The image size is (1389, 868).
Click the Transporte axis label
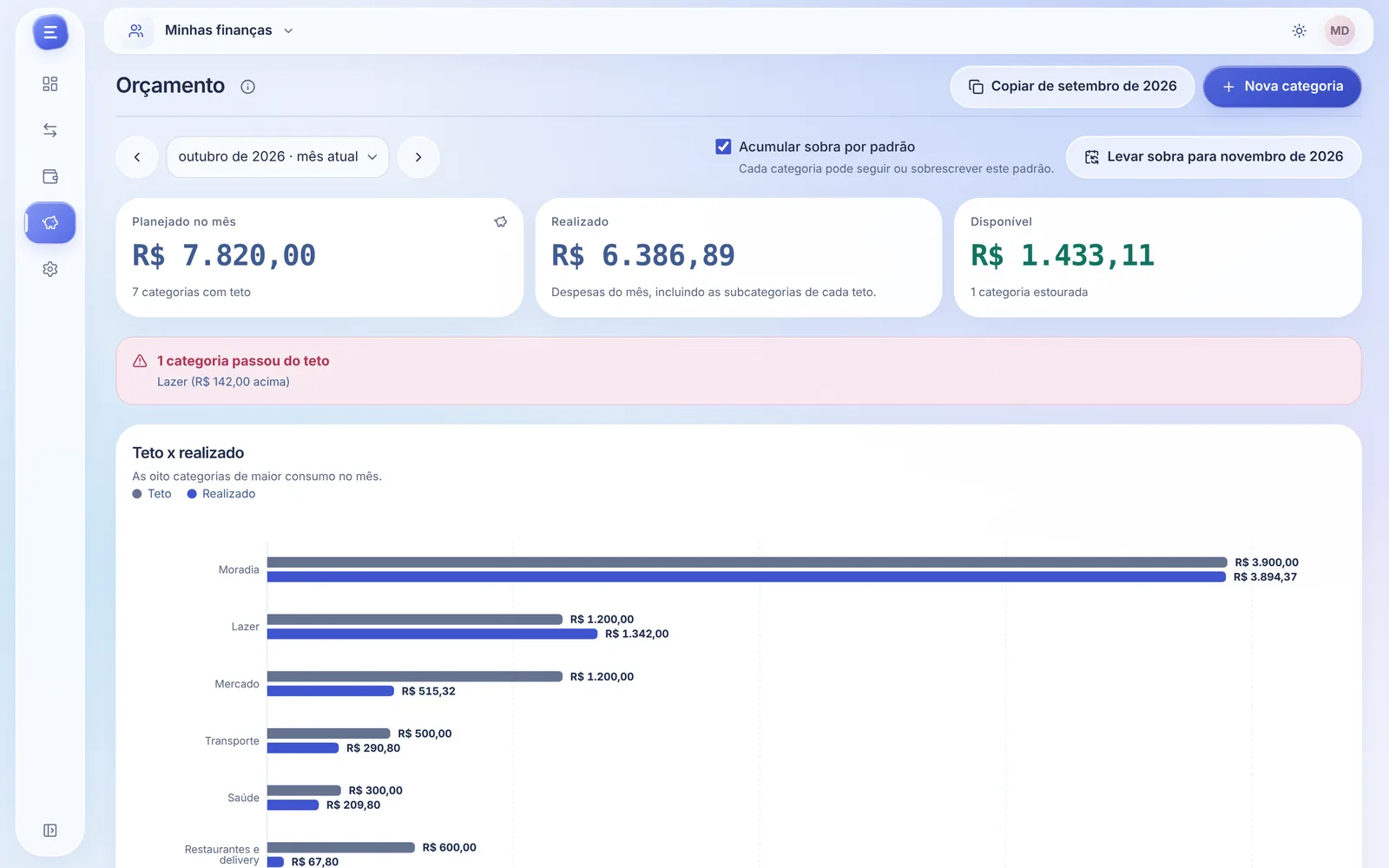click(x=232, y=741)
